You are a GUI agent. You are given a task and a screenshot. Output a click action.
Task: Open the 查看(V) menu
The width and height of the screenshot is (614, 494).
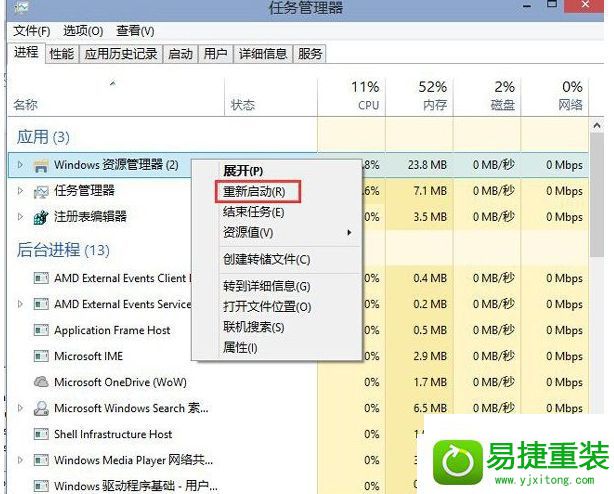pos(135,31)
